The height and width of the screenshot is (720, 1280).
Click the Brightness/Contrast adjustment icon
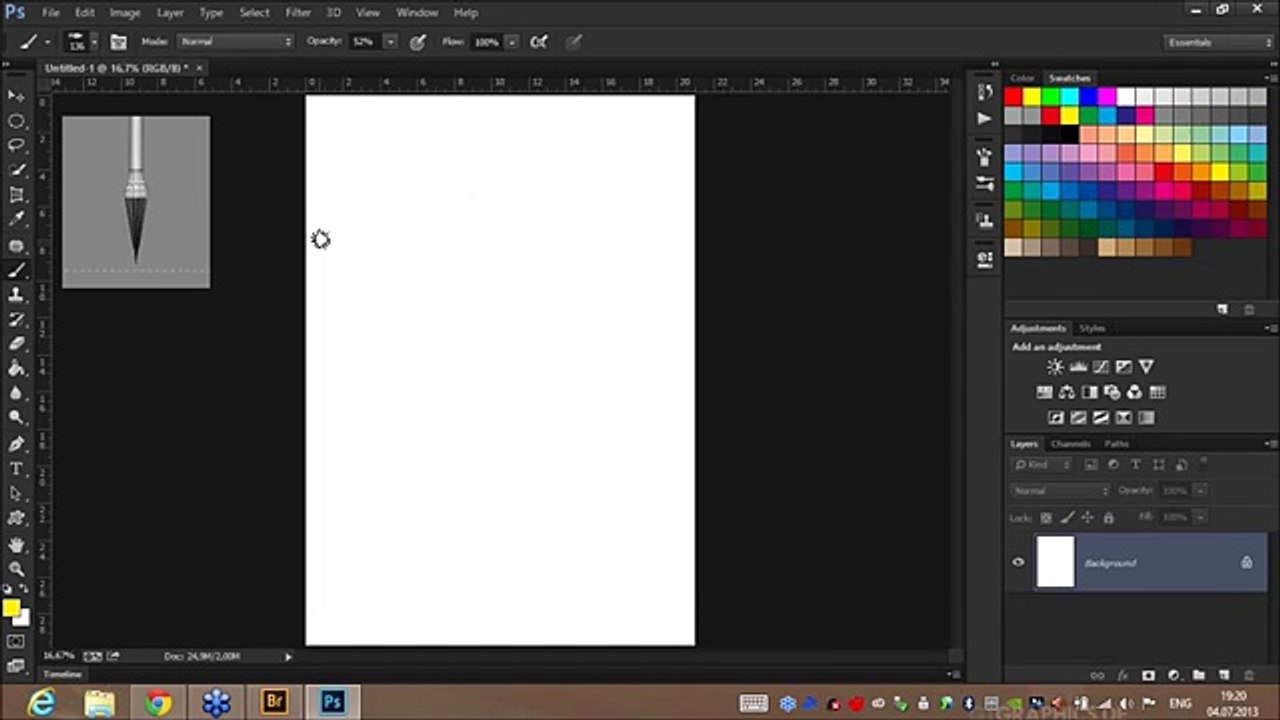click(1055, 367)
